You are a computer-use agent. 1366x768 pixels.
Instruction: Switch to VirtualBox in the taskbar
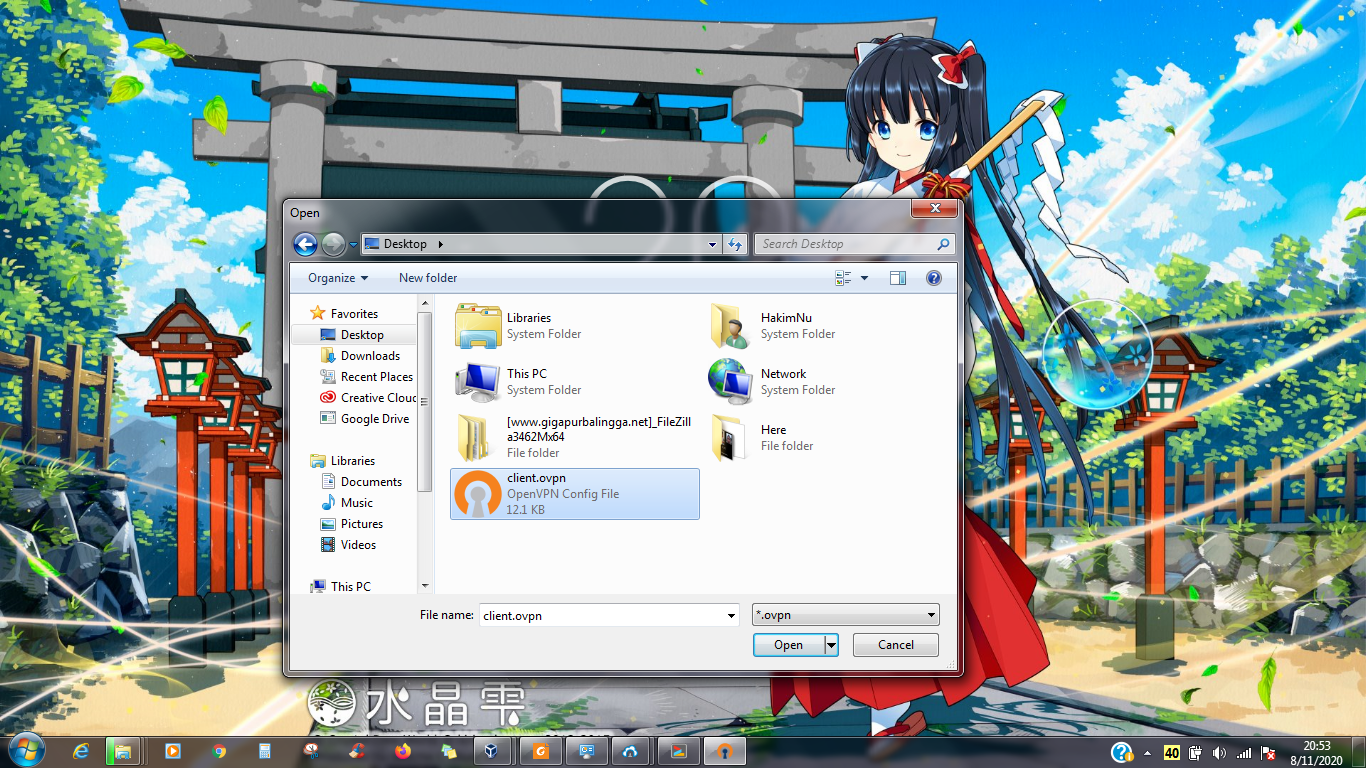tap(492, 751)
